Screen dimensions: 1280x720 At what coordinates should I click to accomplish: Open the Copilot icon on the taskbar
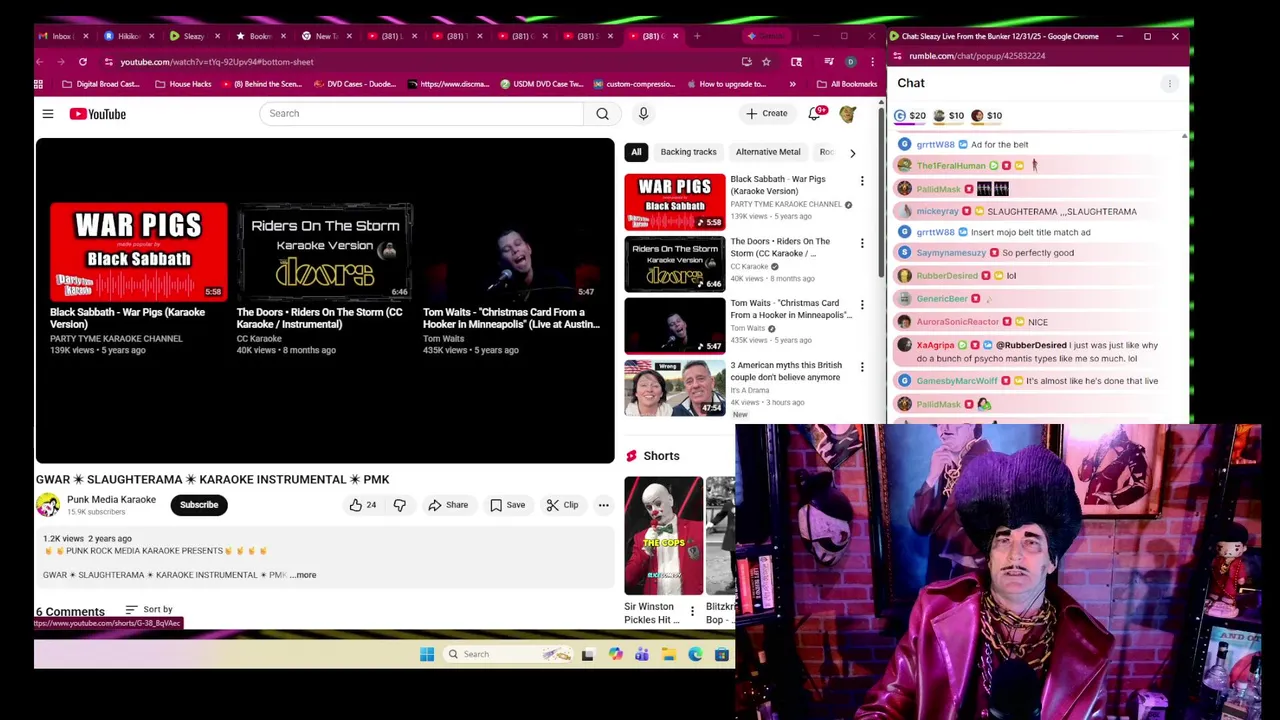tap(615, 654)
